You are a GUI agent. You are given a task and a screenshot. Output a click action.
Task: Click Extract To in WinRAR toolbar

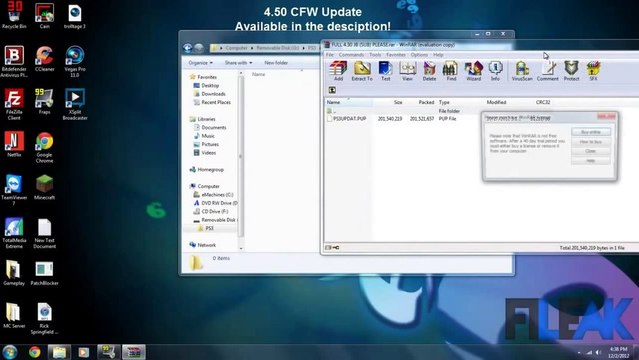click(362, 71)
